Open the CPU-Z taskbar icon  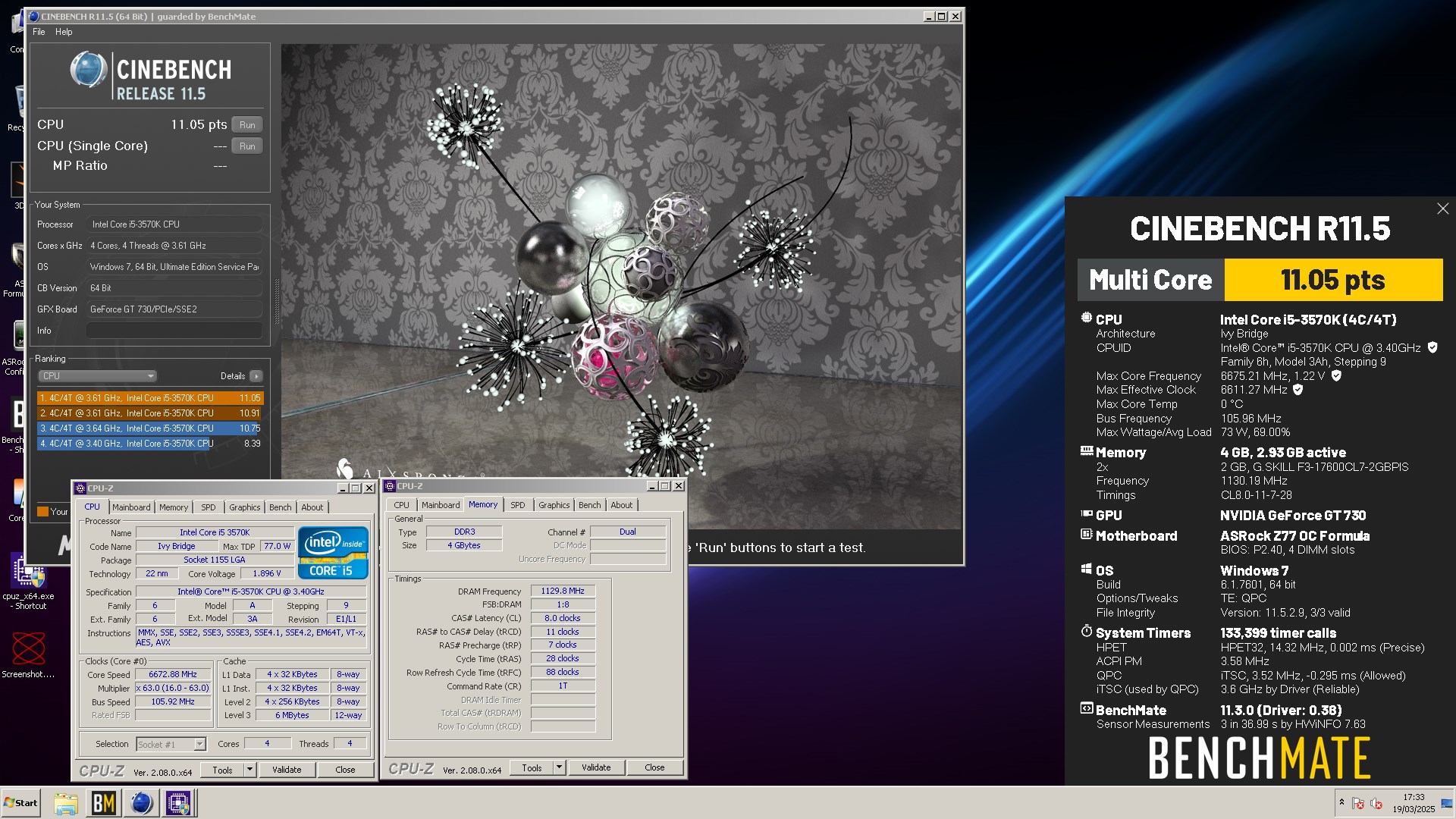(179, 803)
